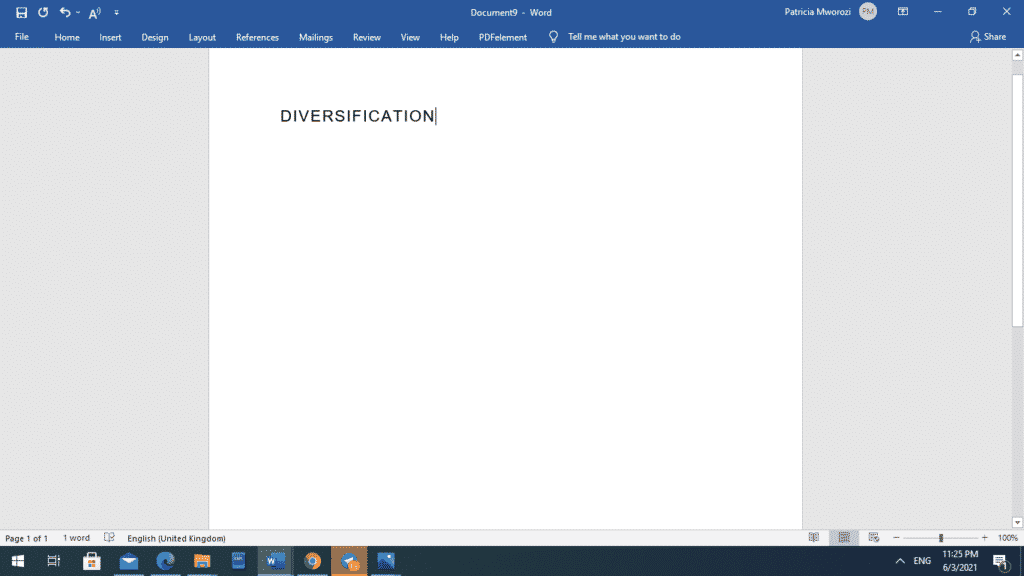
Task: Switch to Read Mode view
Action: [814, 537]
